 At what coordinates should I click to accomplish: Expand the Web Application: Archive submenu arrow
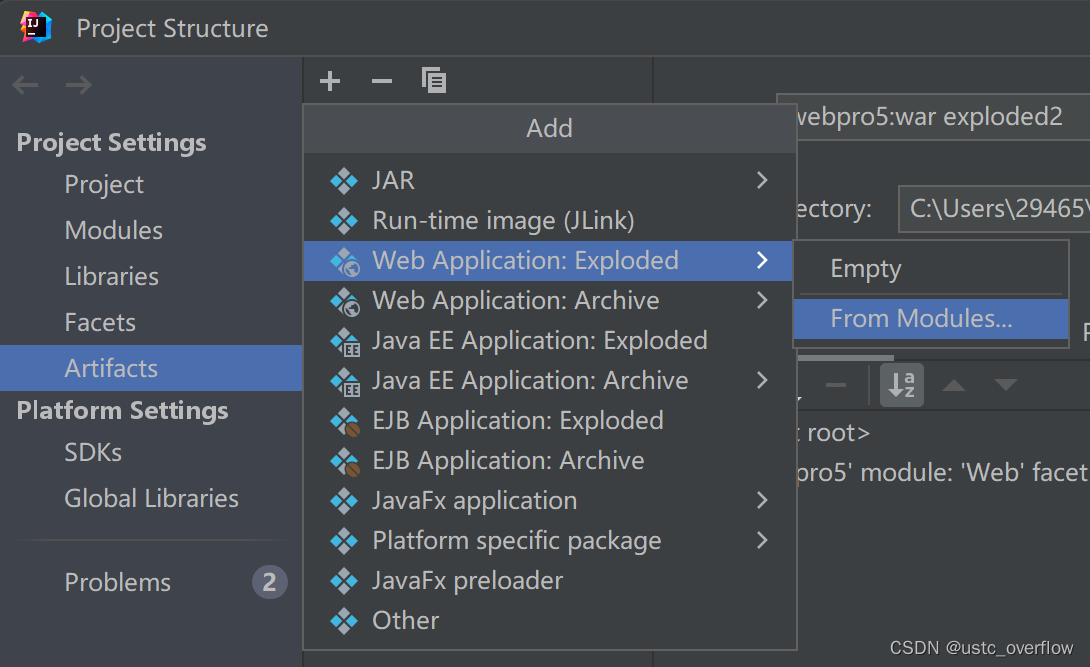coord(762,300)
